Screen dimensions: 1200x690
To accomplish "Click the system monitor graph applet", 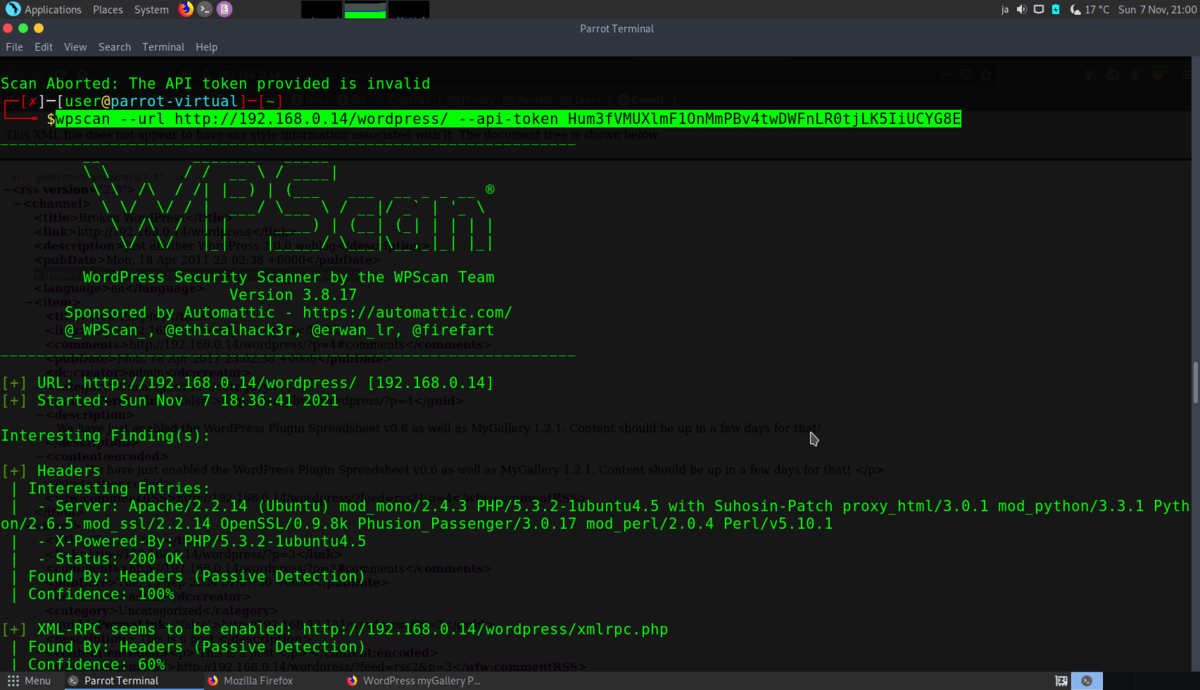I will pos(365,9).
